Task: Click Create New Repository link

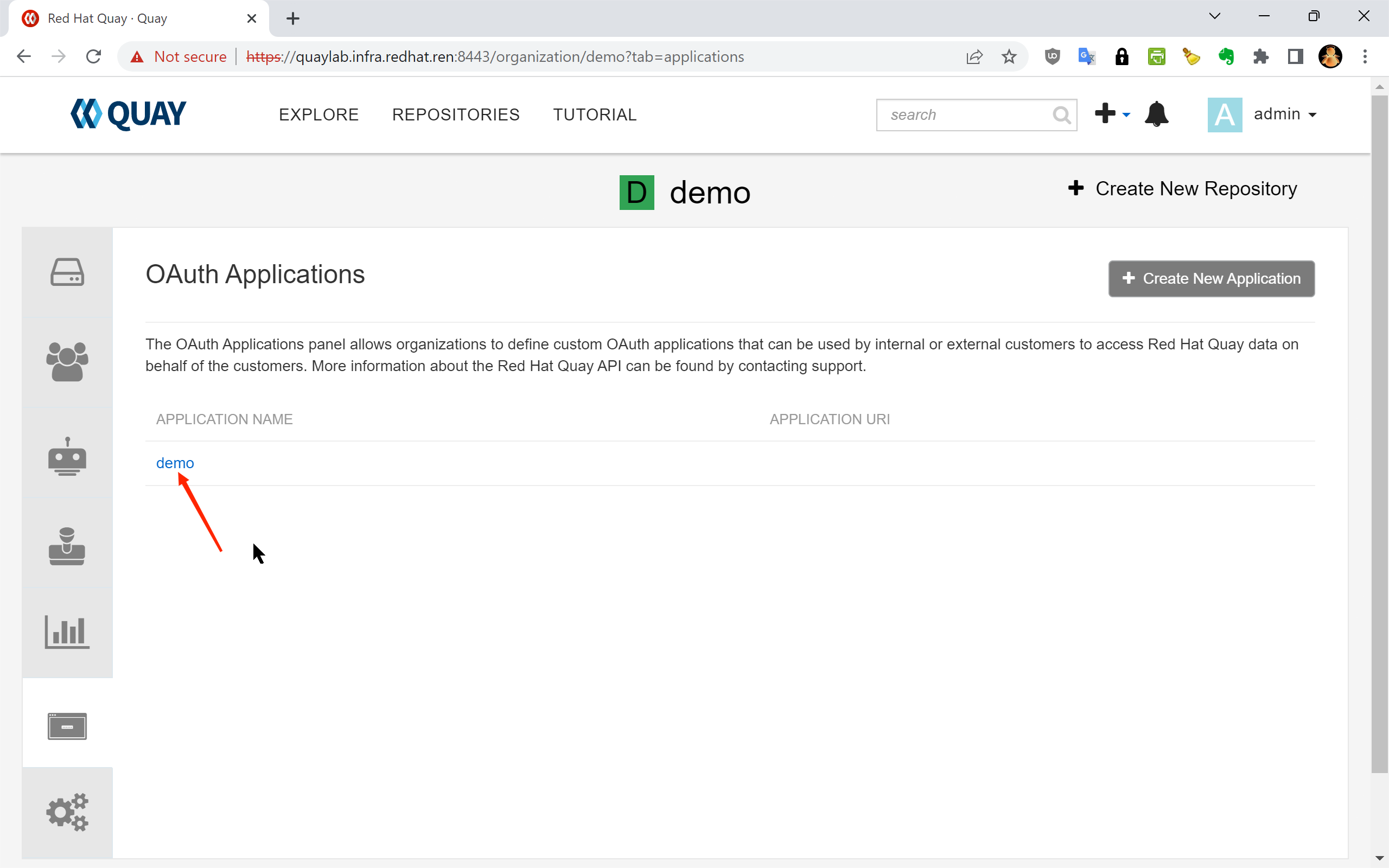Action: 1182,189
